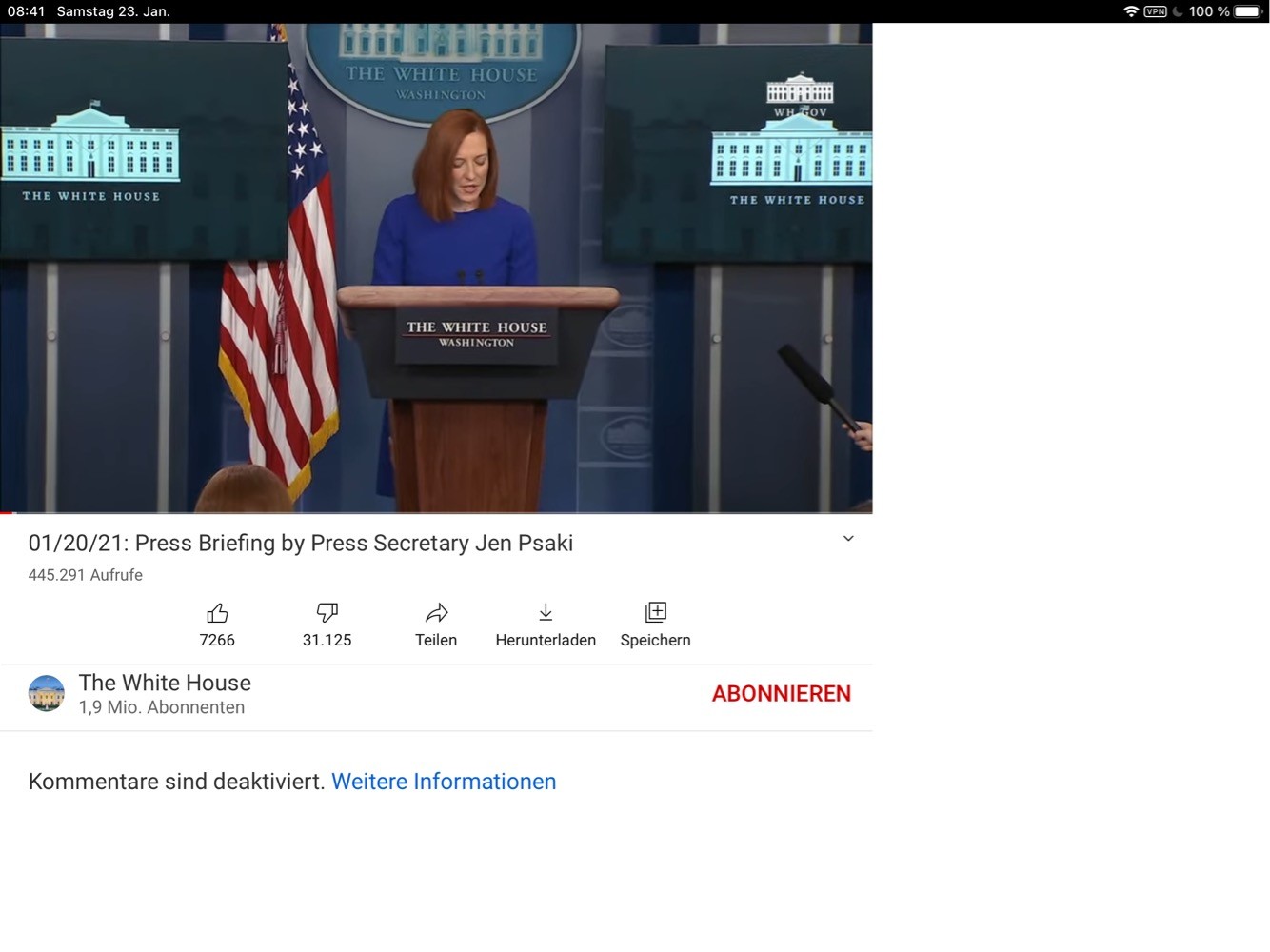The height and width of the screenshot is (952, 1270).
Task: Tap the 08:41 clock in status bar
Action: point(27,11)
